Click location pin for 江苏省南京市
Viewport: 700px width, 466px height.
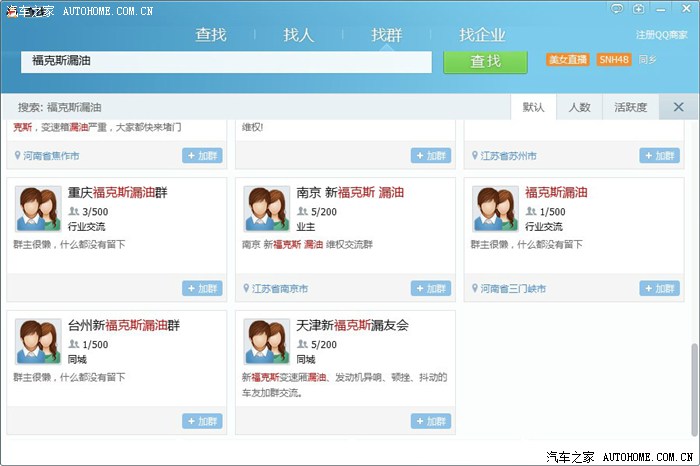tap(246, 289)
